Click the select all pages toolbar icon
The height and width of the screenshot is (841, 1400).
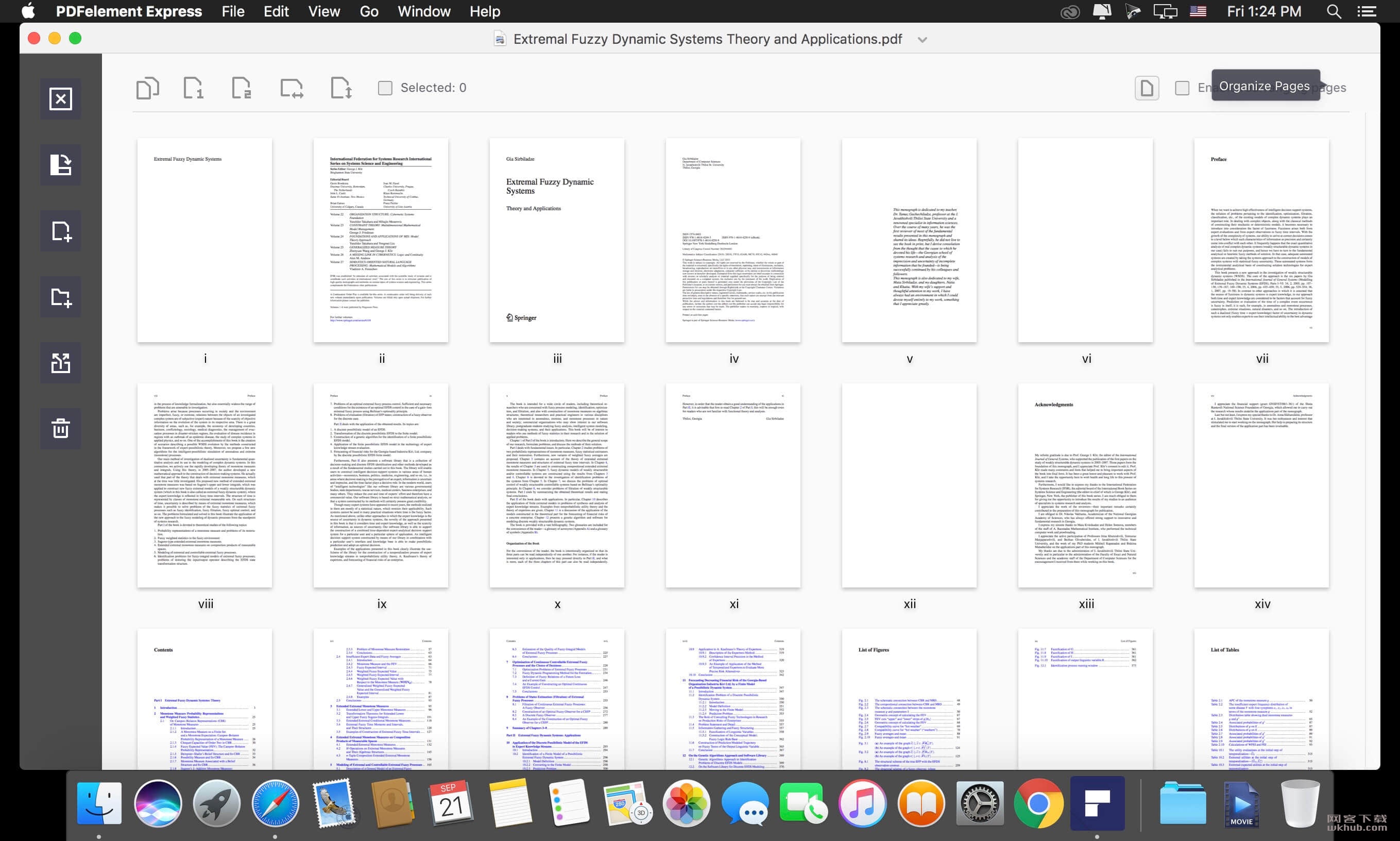coord(147,88)
